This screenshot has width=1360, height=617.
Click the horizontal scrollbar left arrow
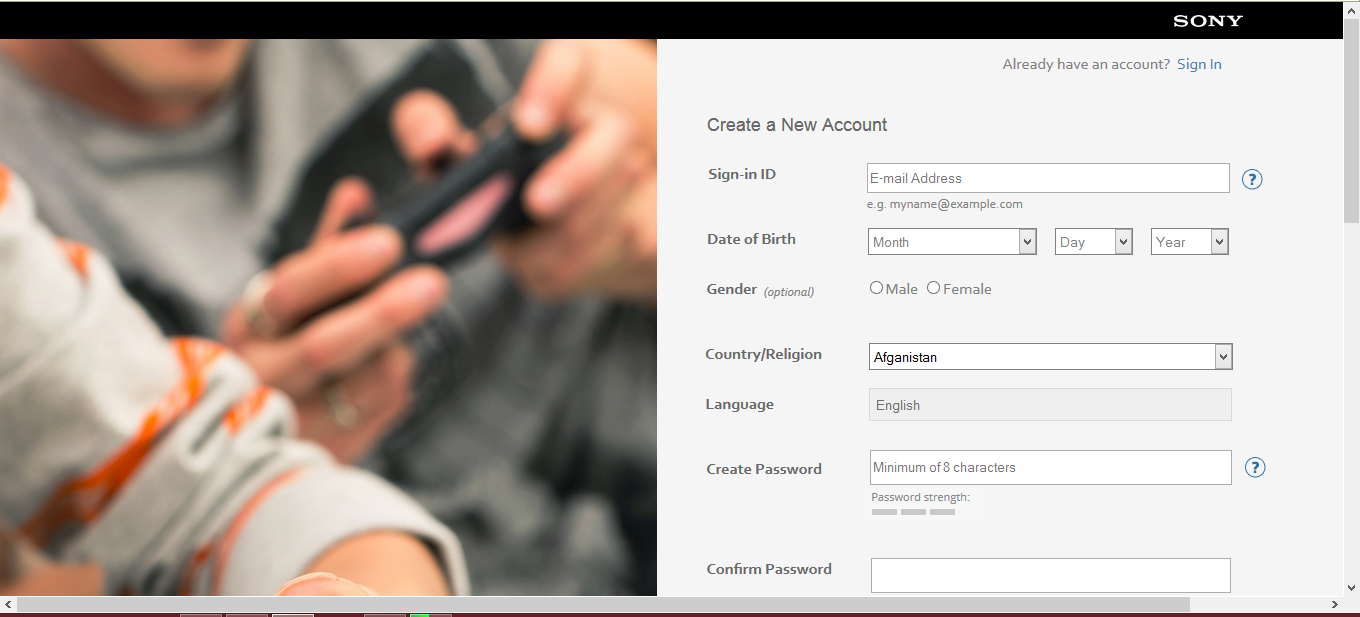coord(8,604)
